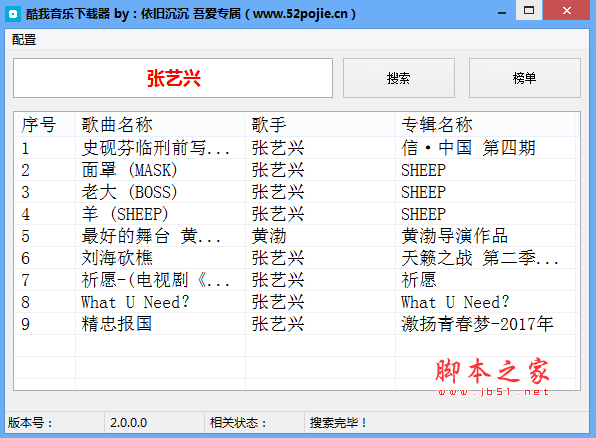
Task: Click album SHEEP in row 4
Action: [x=423, y=214]
